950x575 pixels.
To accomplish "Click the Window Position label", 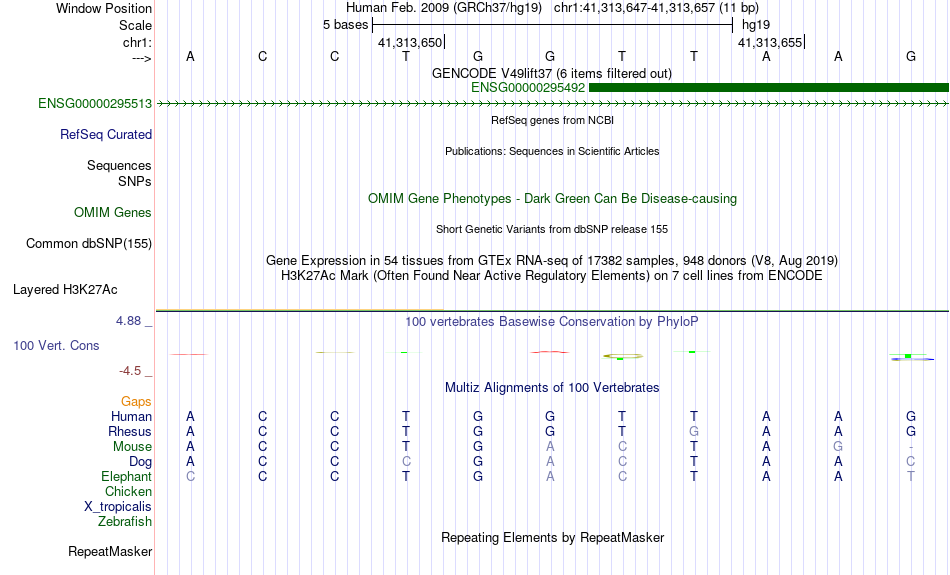I will [x=104, y=8].
